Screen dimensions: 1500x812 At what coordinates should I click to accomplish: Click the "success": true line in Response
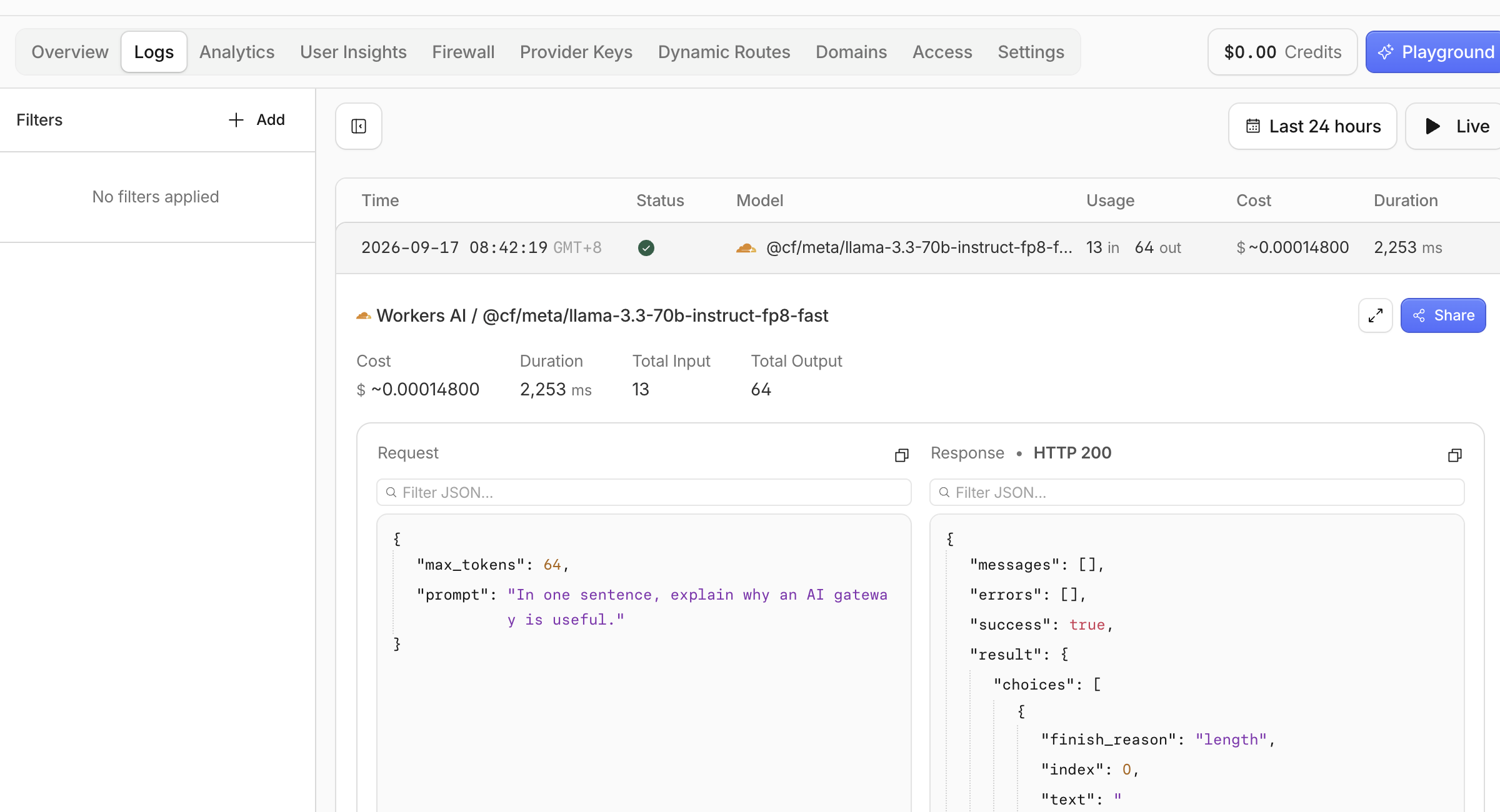coord(1041,625)
